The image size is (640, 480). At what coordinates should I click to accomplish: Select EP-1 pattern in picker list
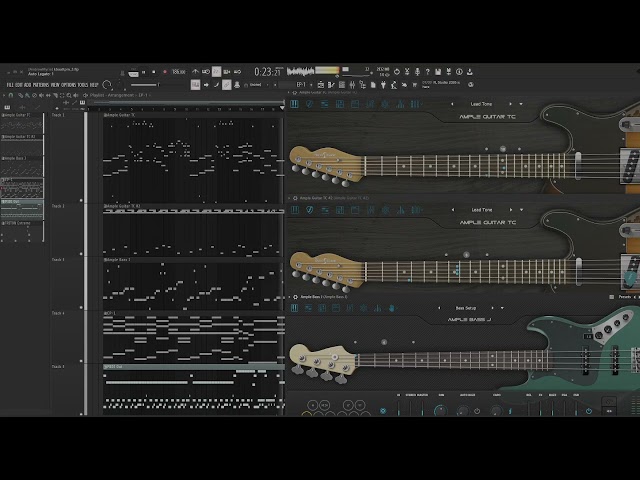pyautogui.click(x=22, y=188)
